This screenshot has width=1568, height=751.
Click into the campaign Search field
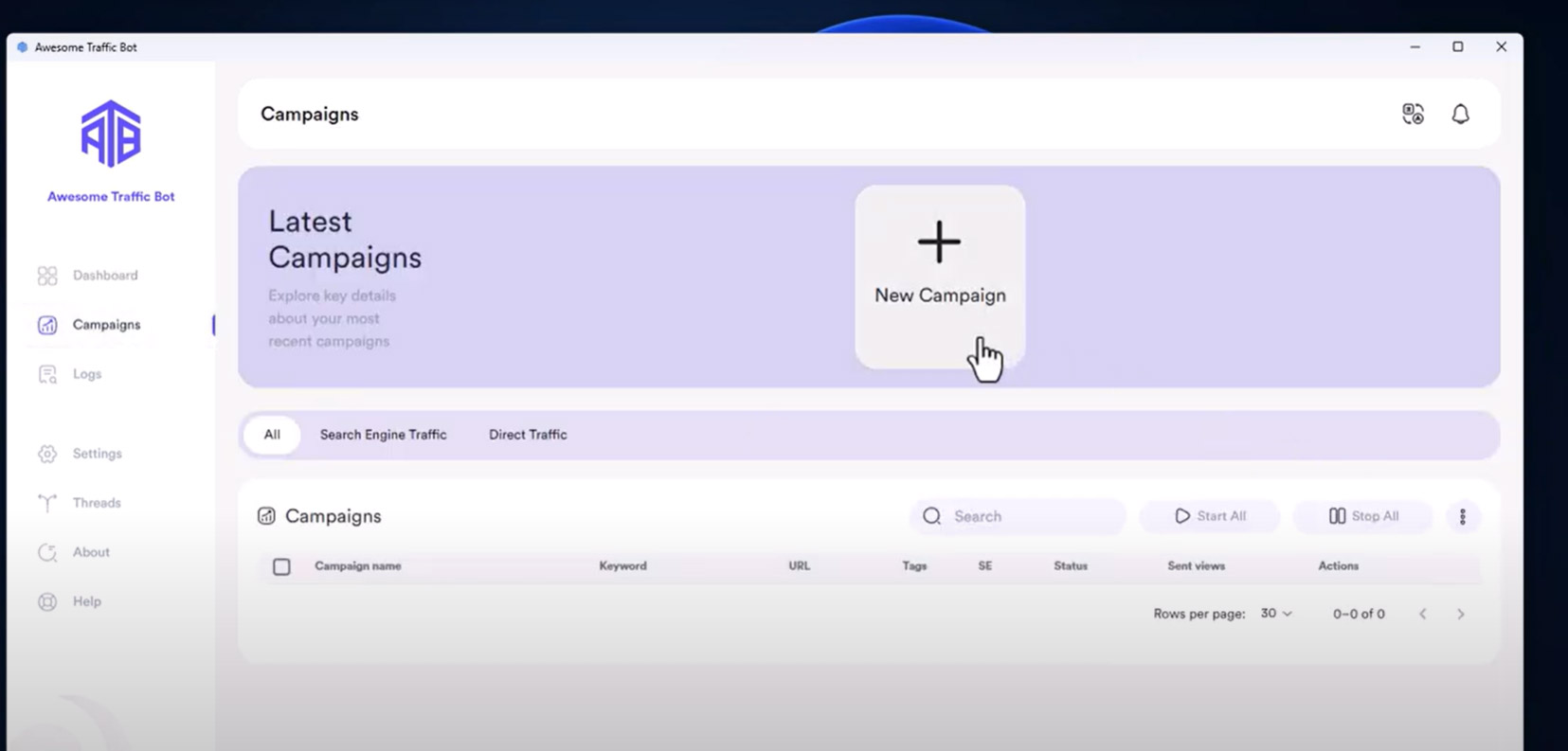(x=1018, y=516)
